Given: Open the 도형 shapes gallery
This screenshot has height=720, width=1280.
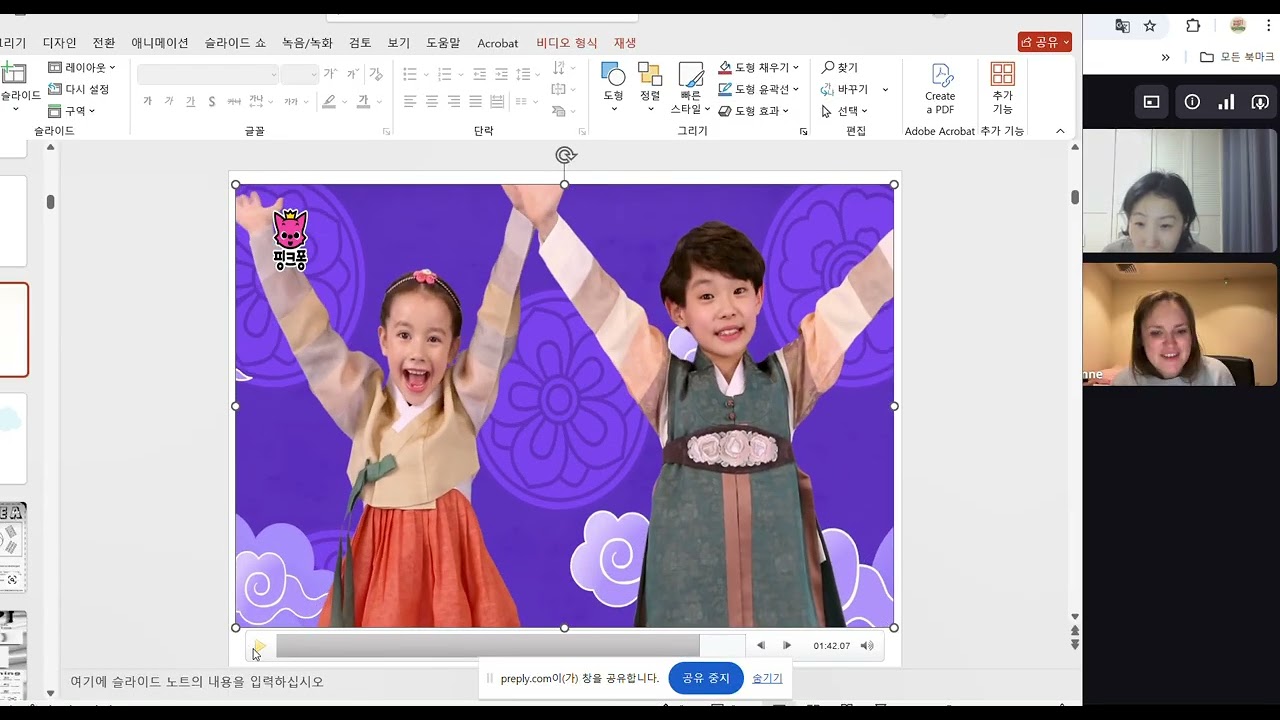Looking at the screenshot, I should point(613,86).
